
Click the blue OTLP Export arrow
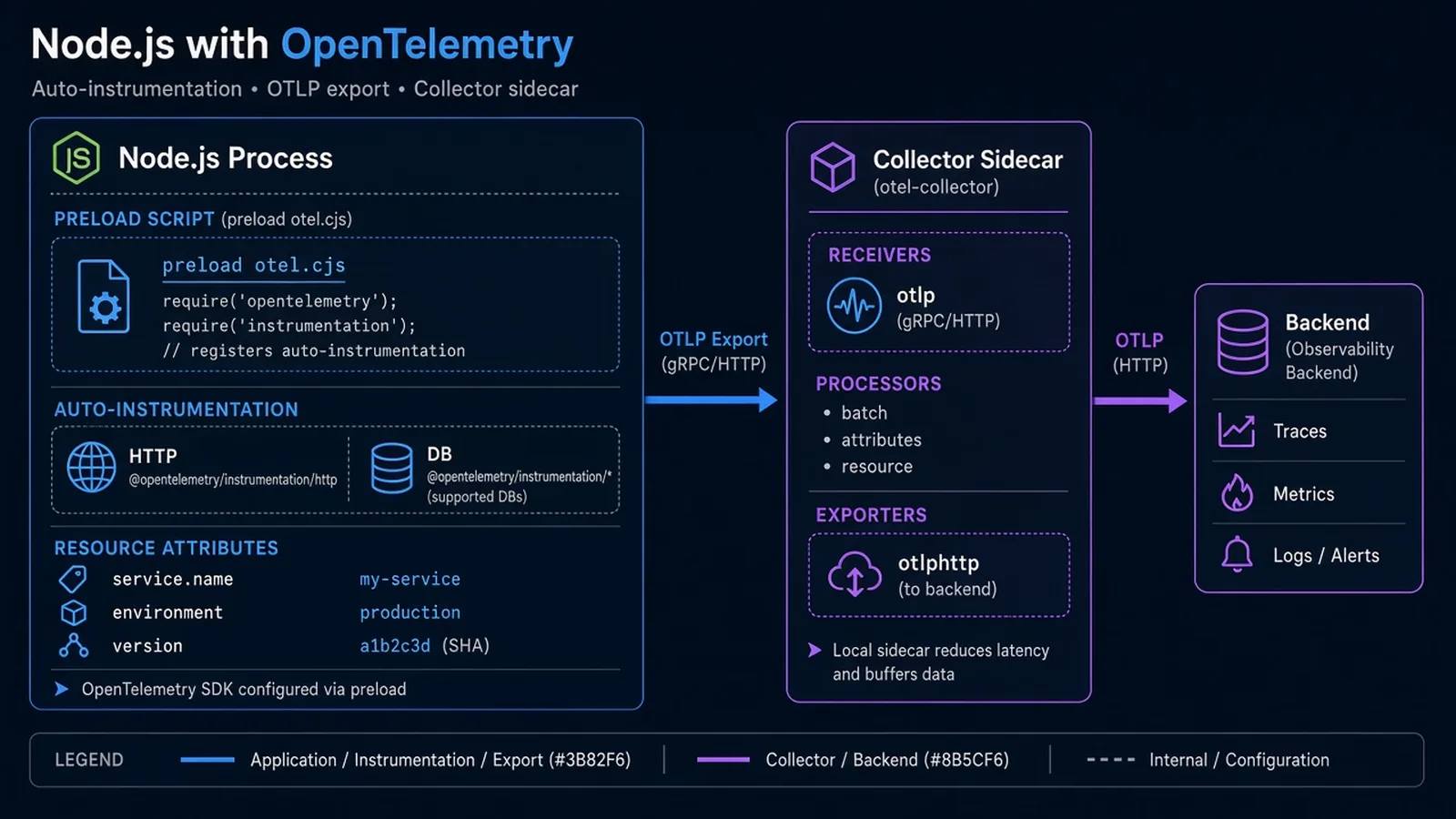[x=712, y=399]
